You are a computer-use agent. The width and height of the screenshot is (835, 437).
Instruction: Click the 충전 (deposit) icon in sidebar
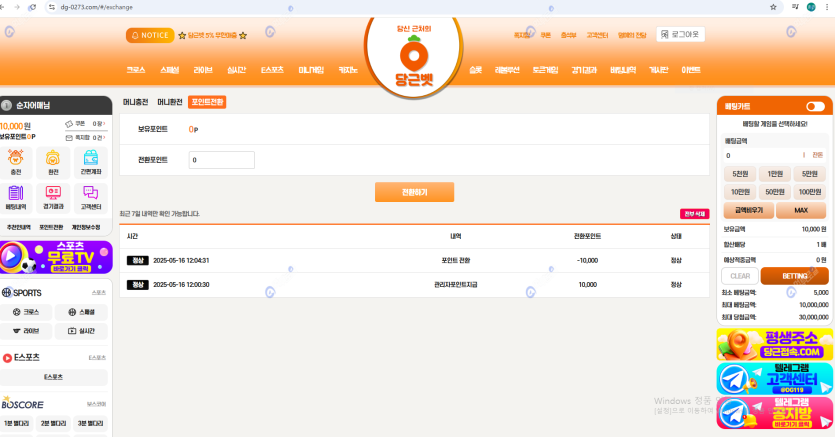click(16, 162)
